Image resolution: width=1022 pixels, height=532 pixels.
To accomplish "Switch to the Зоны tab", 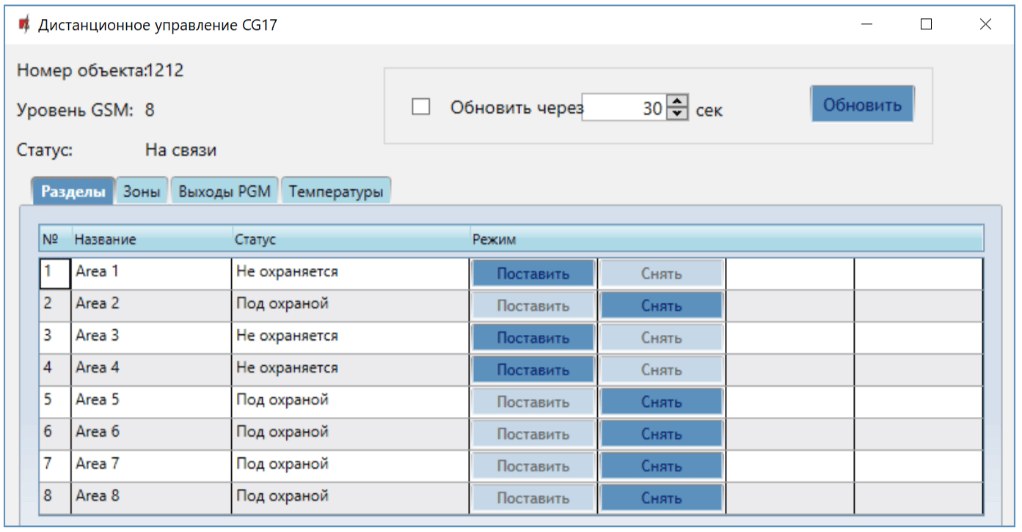I will 142,192.
